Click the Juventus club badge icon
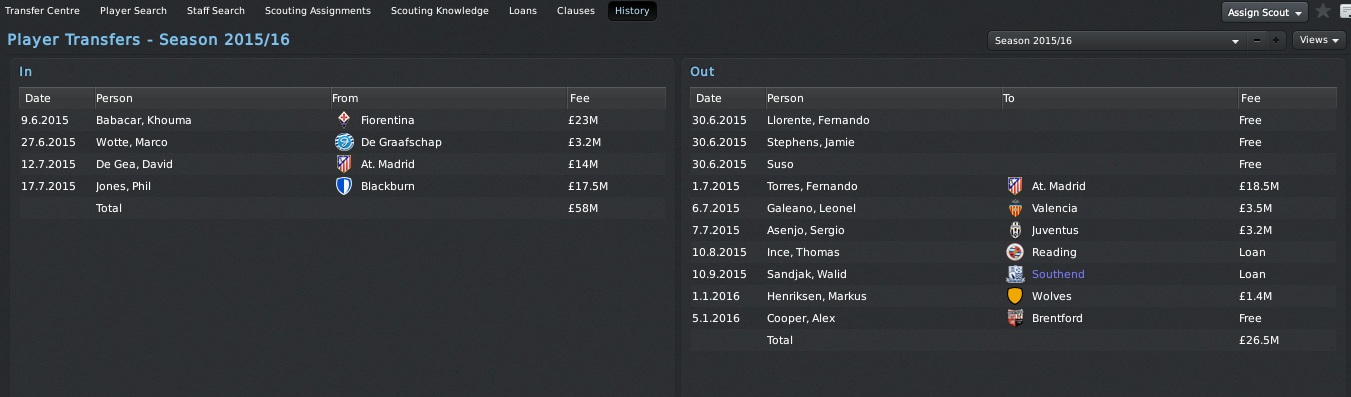1351x397 pixels. pos(1015,230)
